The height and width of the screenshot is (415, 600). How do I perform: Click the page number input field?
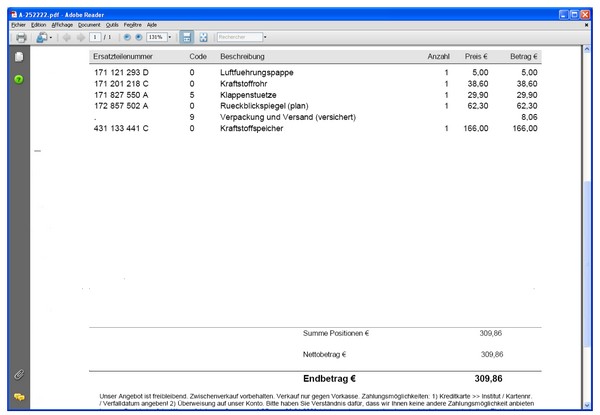(x=95, y=37)
